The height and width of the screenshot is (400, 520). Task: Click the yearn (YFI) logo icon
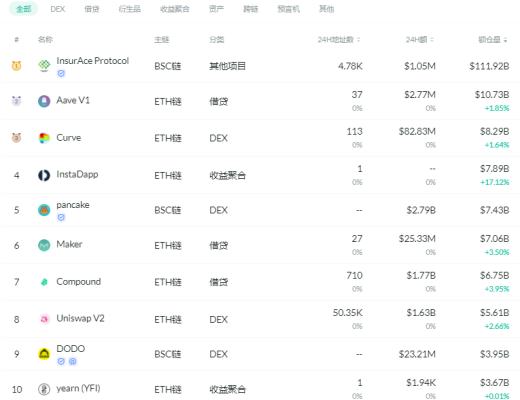tap(44, 389)
